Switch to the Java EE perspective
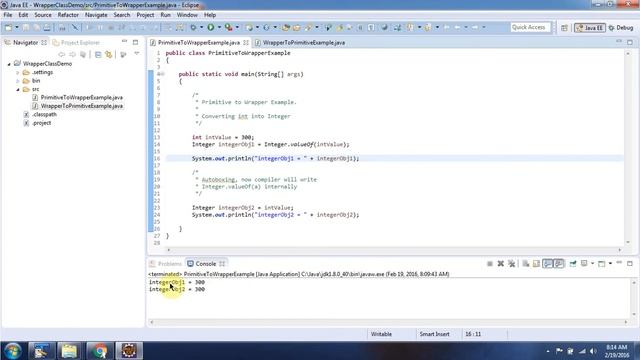The width and height of the screenshot is (640, 360). 590,28
